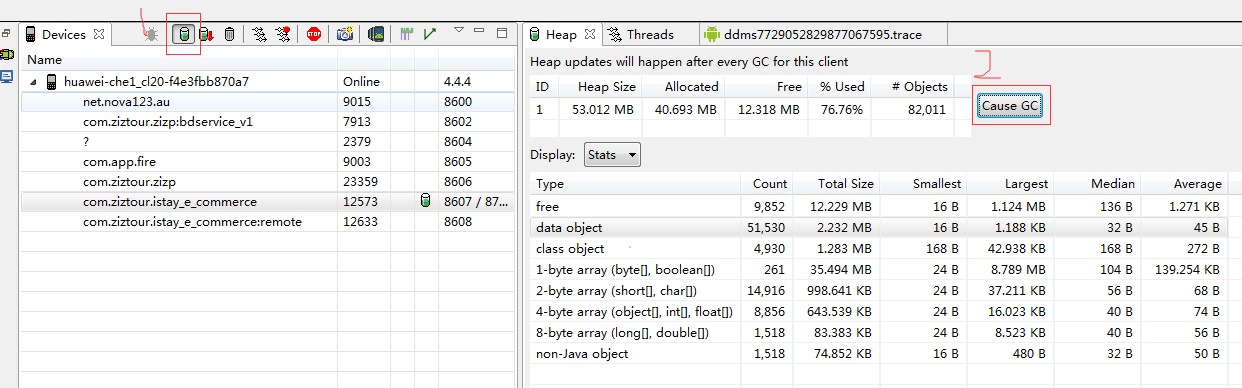Click the green heap icon beside istay_e_commerce
Viewport: 1242px width, 388px height.
pyautogui.click(x=426, y=201)
